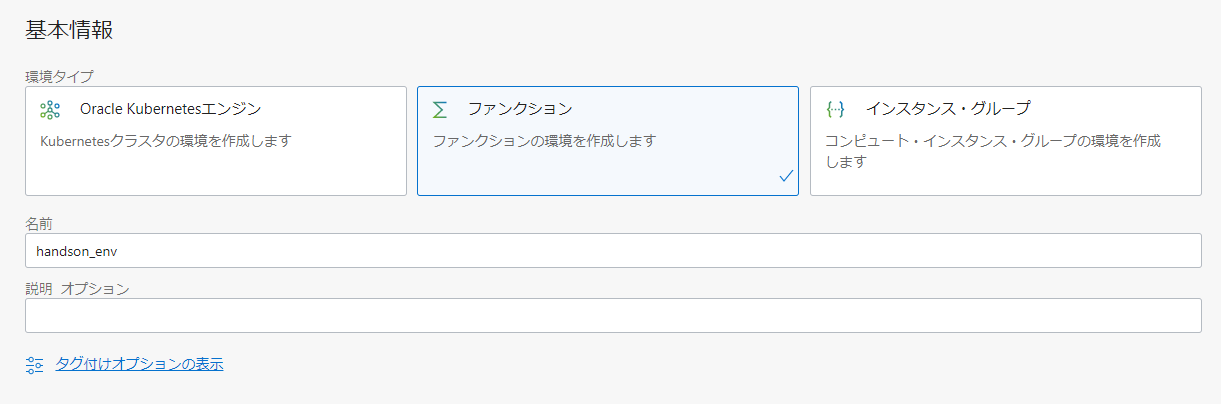Click the sliders icon beside タグ付けオプションの表示
The width and height of the screenshot is (1221, 404).
[35, 365]
